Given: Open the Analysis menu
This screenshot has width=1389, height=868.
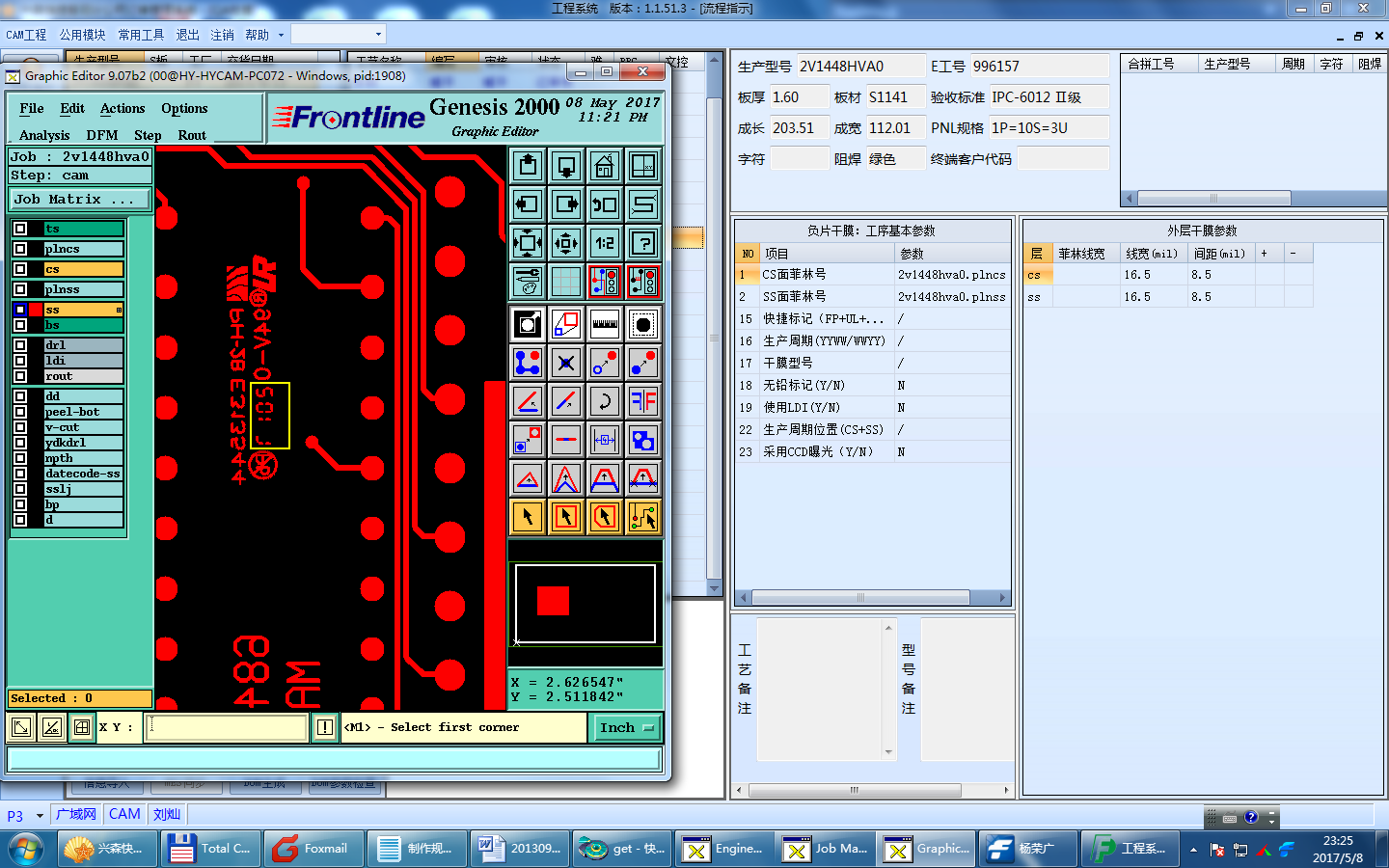Looking at the screenshot, I should tap(44, 135).
